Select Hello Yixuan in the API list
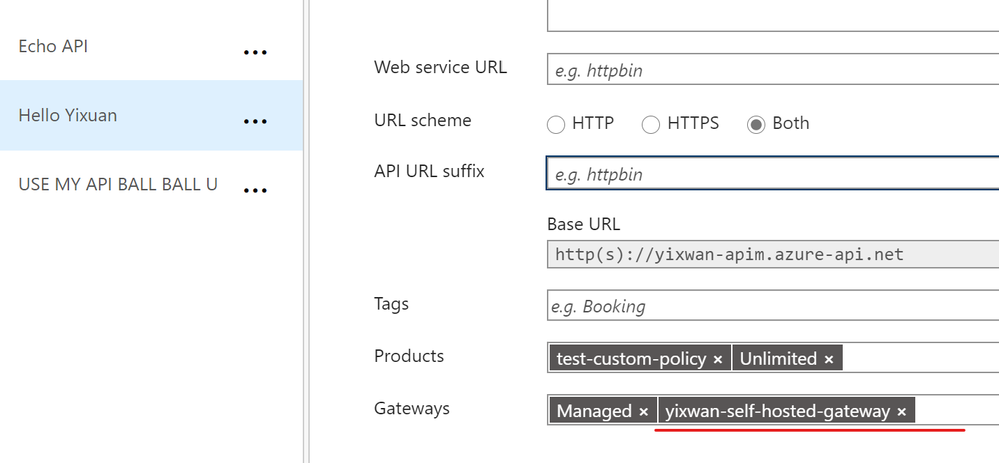Screen dimensions: 999x463 coord(152,115)
